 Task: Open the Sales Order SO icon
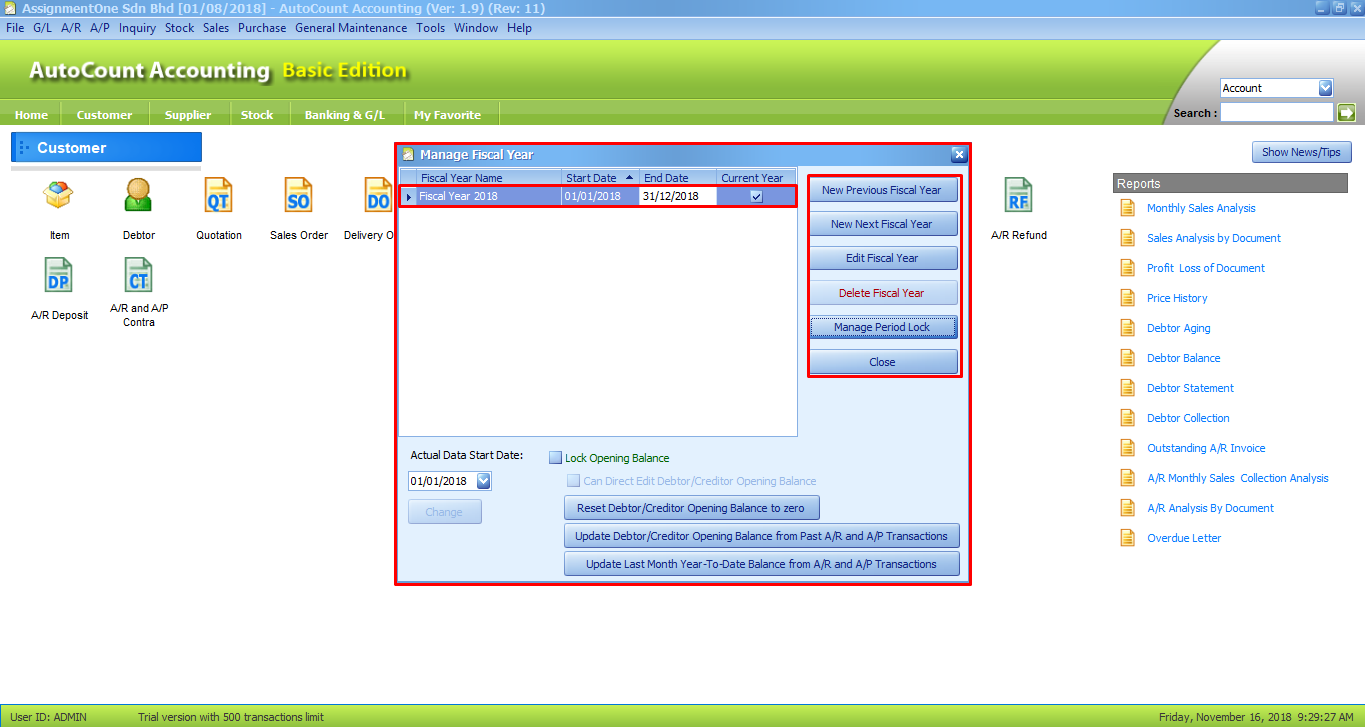(298, 195)
